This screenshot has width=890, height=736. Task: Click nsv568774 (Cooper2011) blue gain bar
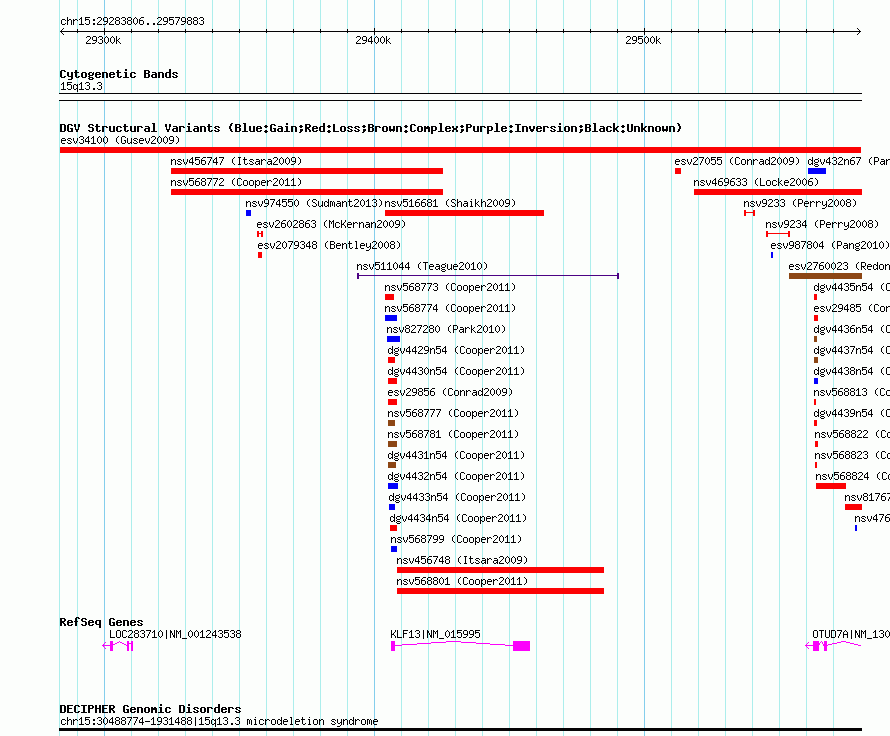click(391, 318)
